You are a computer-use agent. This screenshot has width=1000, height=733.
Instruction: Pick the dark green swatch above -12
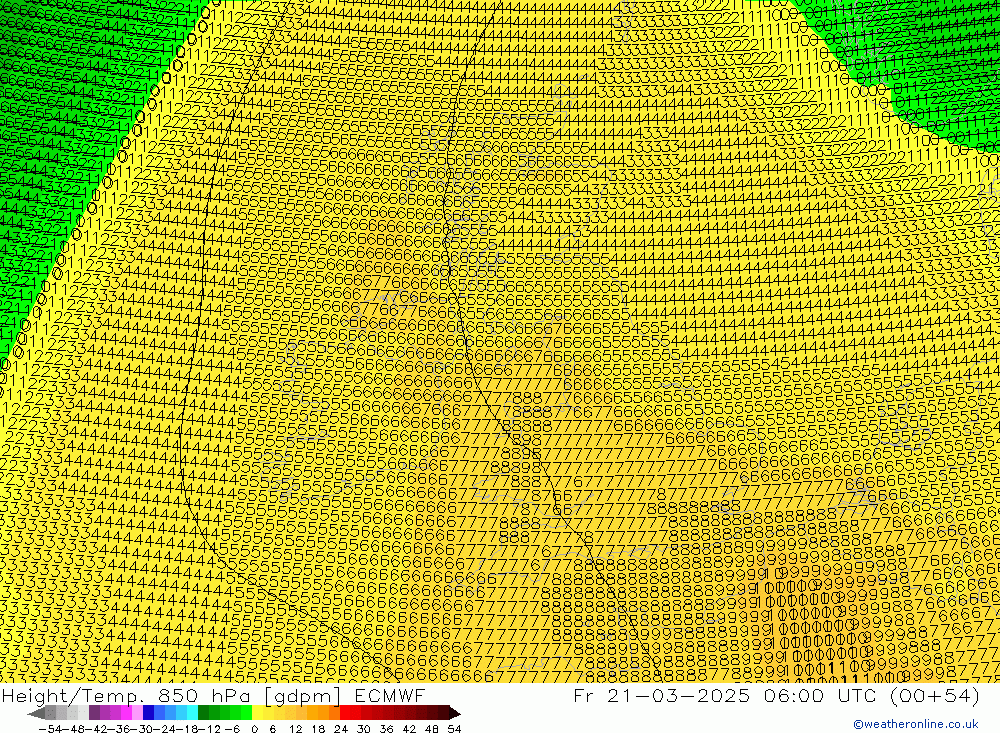point(203,713)
